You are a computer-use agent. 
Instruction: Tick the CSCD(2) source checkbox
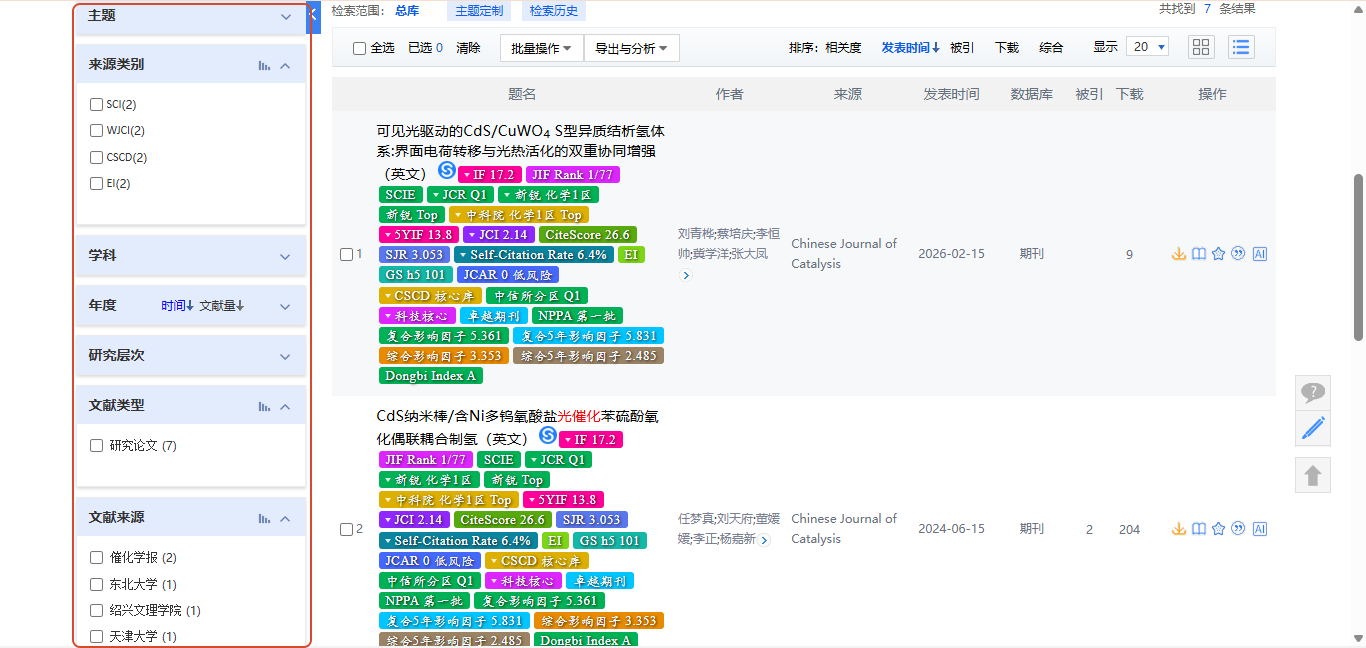96,157
